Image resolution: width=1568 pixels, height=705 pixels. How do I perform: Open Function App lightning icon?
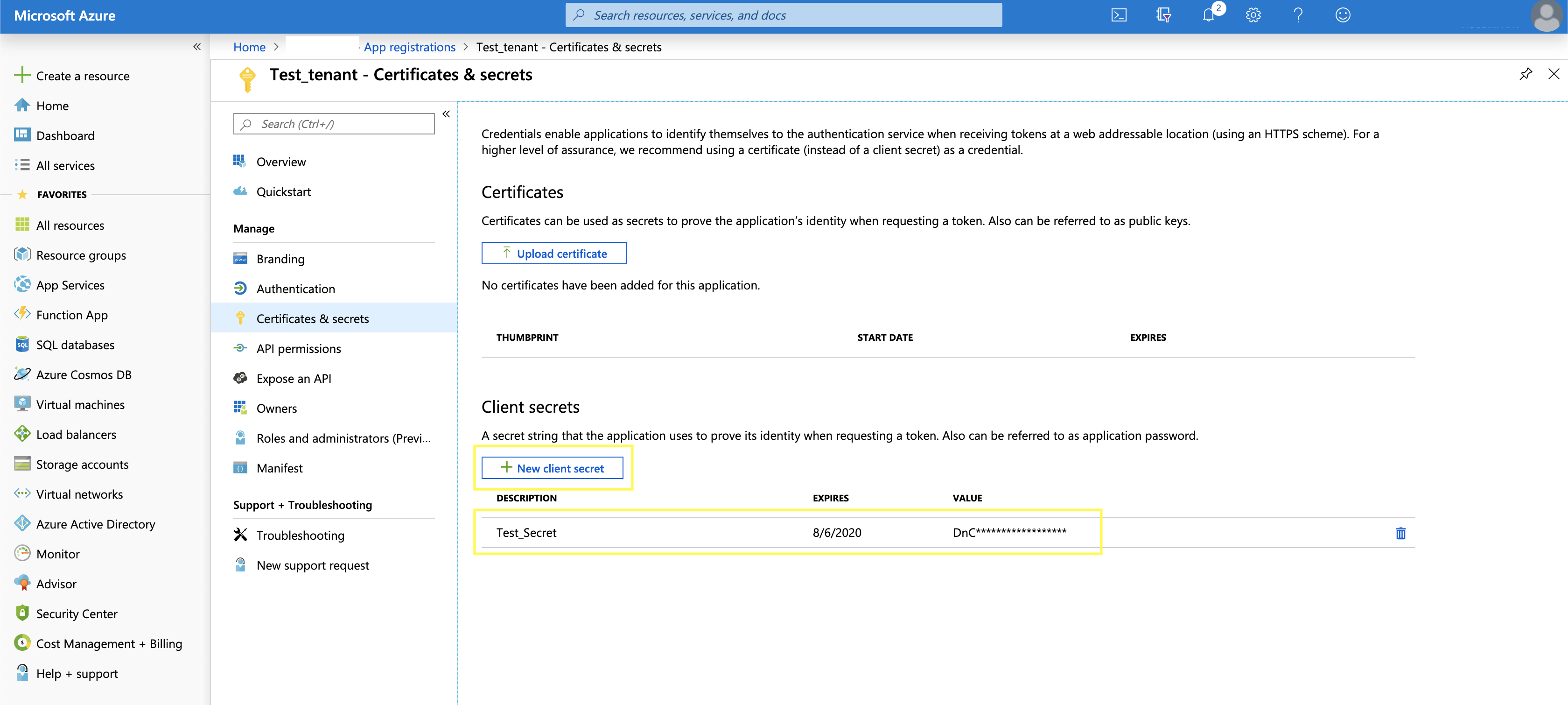(x=22, y=314)
